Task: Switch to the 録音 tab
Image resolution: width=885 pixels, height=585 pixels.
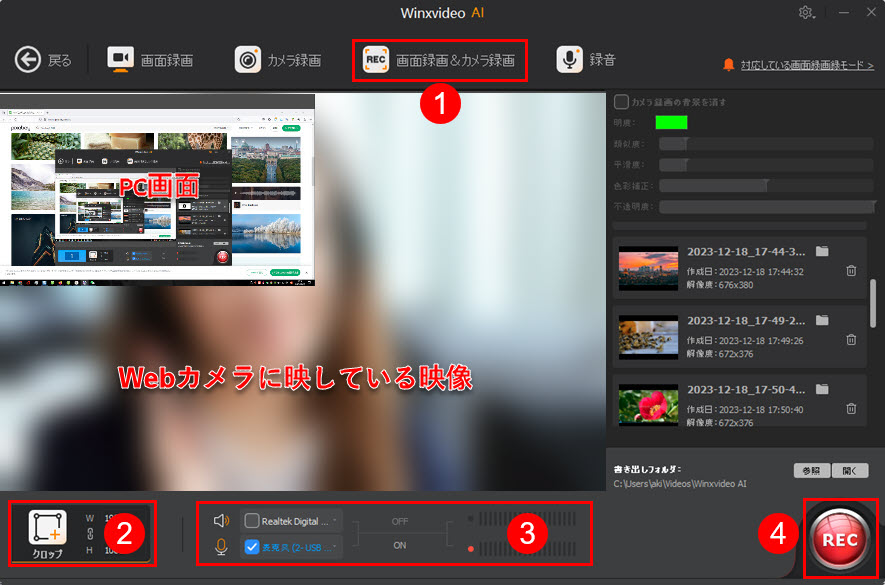Action: click(x=585, y=60)
